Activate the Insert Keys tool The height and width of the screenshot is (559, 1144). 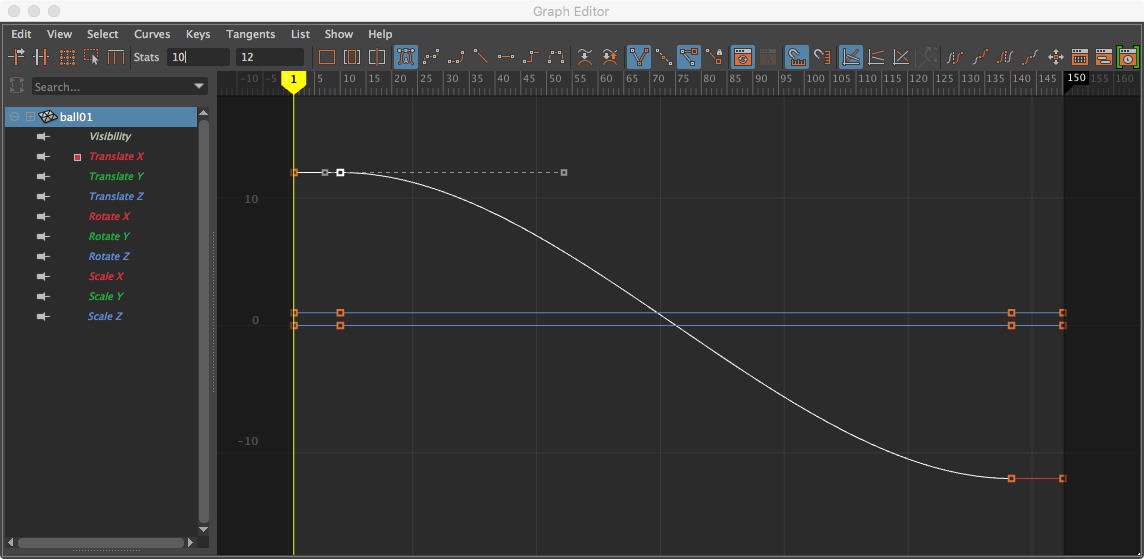click(42, 57)
